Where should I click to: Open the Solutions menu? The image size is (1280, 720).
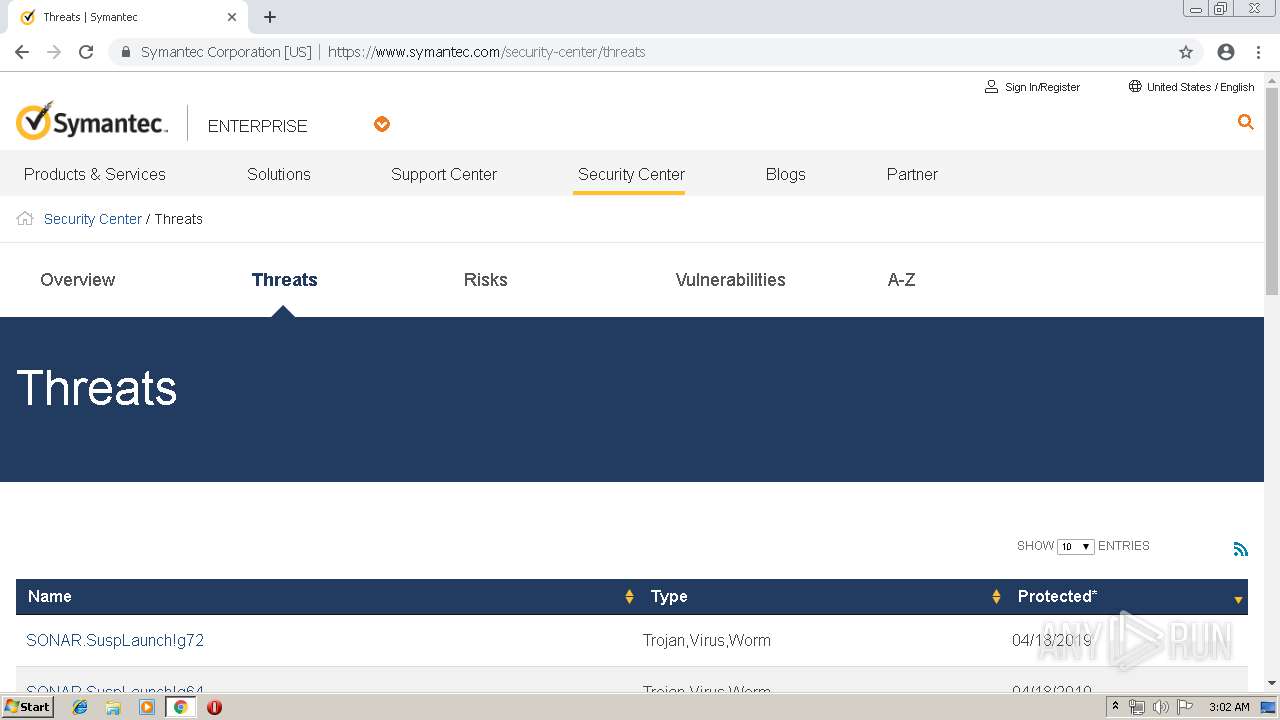[279, 174]
